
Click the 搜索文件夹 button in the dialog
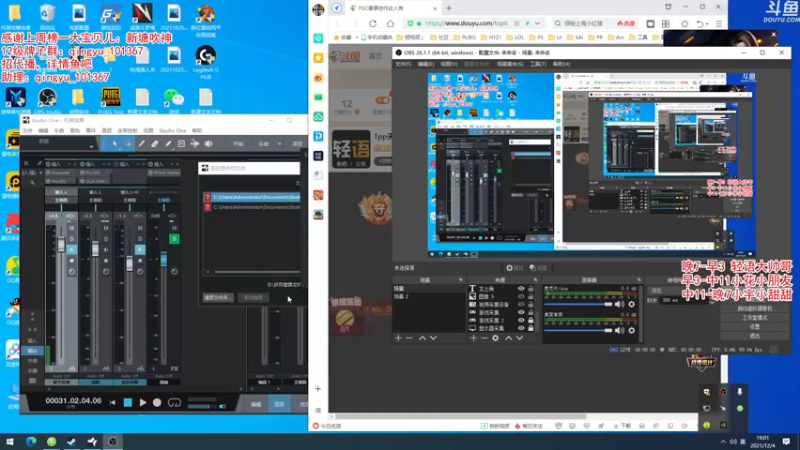pos(218,297)
